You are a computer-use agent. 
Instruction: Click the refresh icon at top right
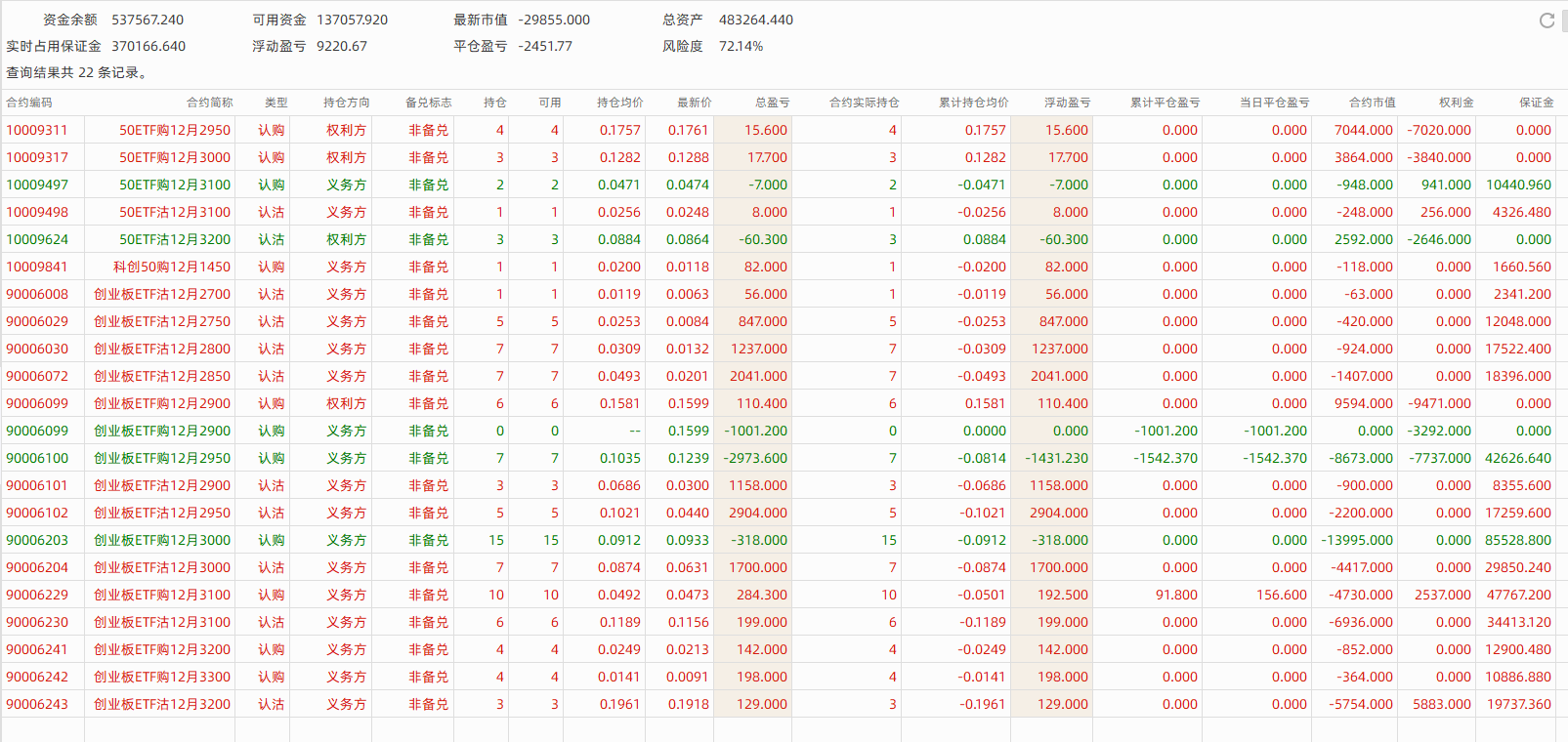click(x=1547, y=21)
